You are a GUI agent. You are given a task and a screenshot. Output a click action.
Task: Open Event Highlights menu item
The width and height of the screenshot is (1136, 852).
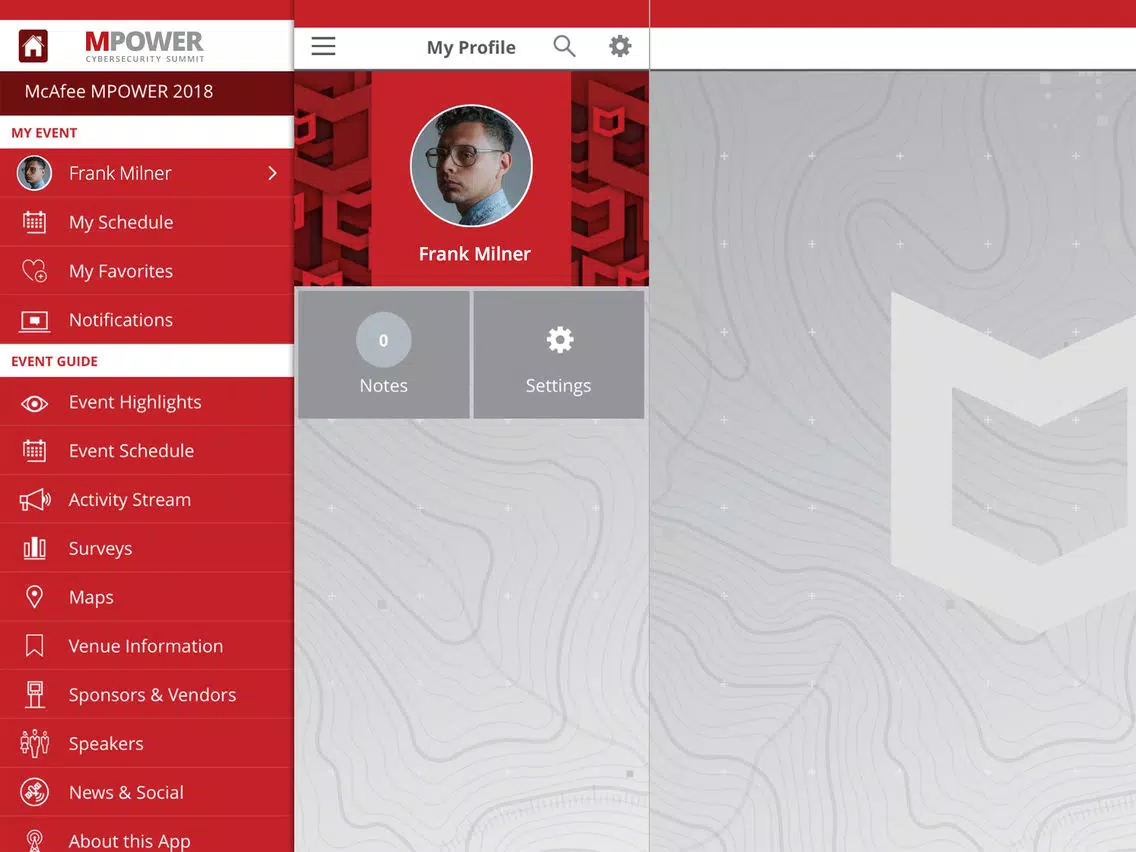click(x=147, y=402)
